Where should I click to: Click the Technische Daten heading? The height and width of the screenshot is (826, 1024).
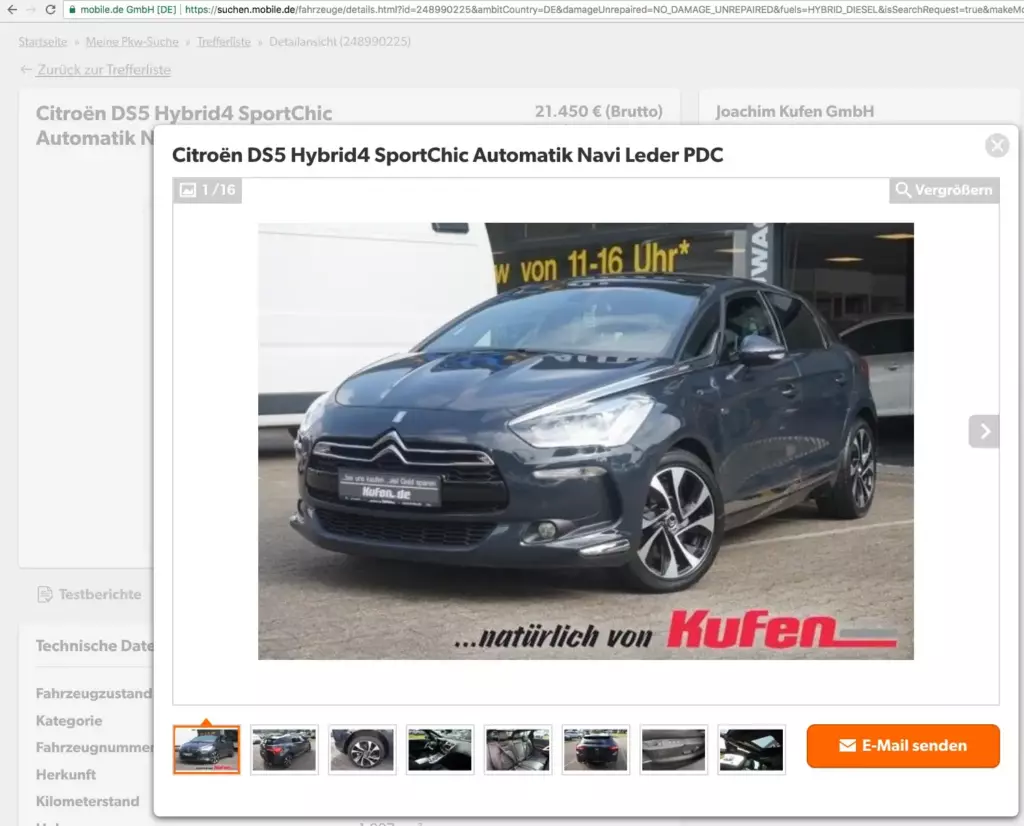point(95,646)
